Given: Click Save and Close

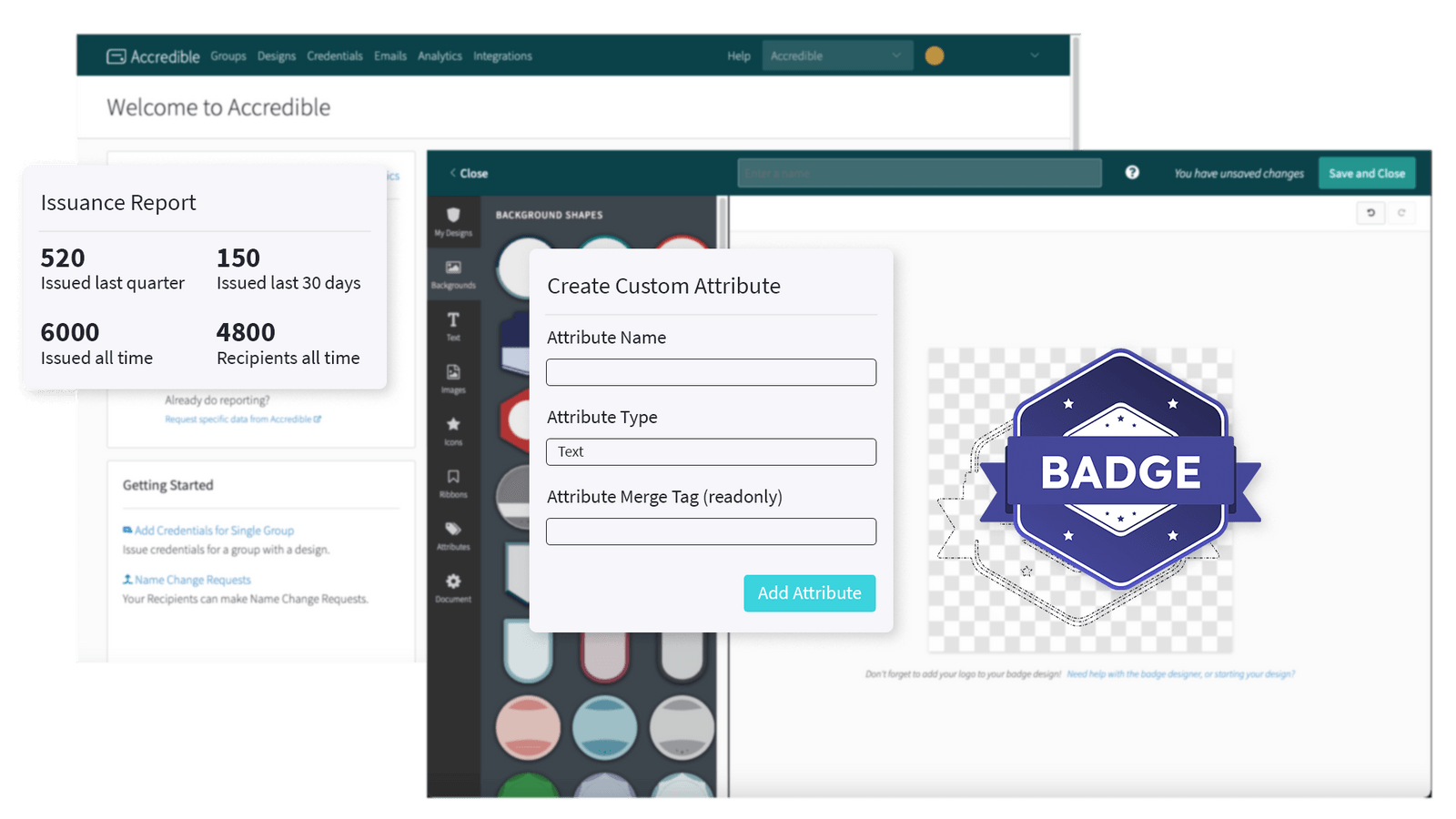Looking at the screenshot, I should (x=1366, y=173).
